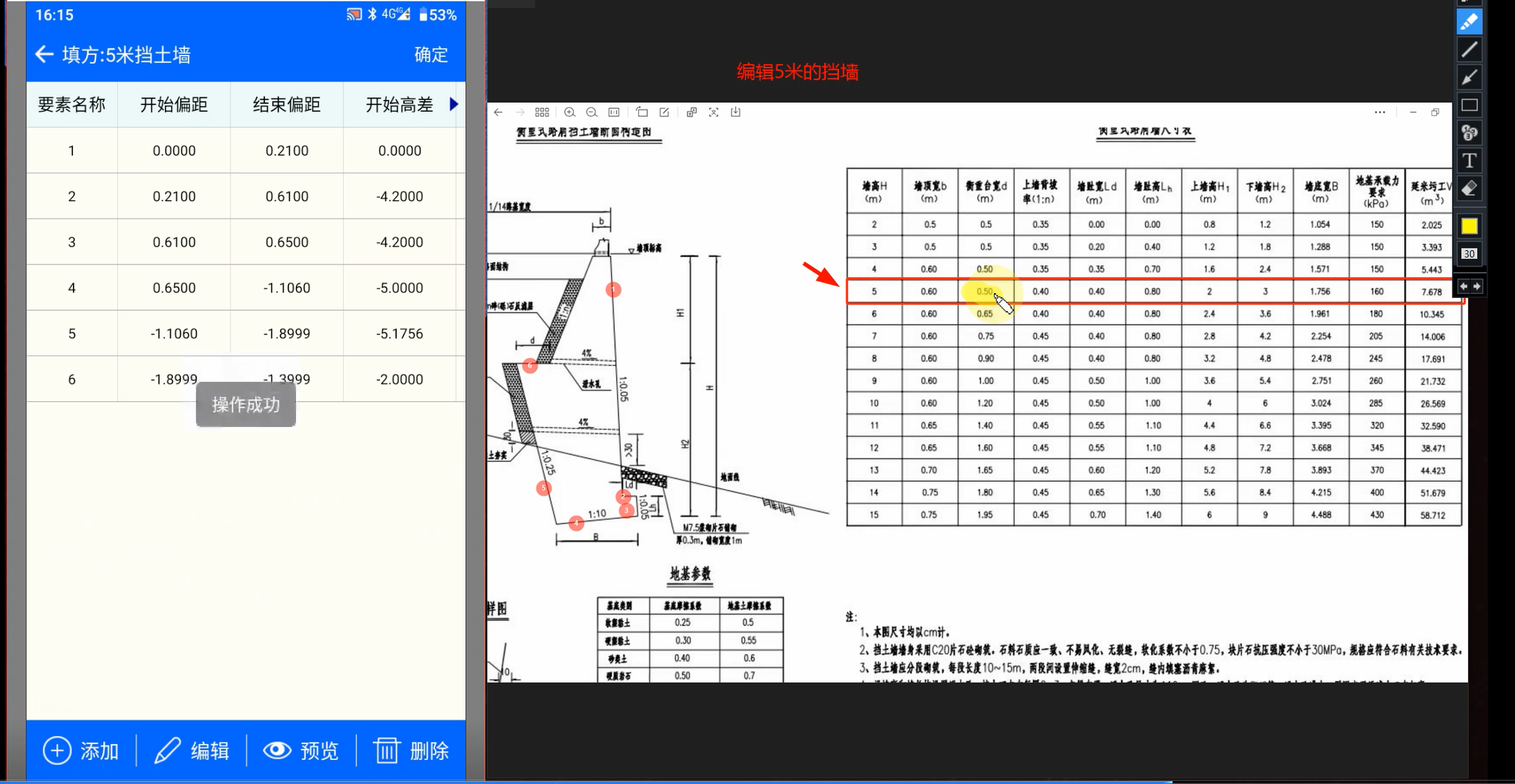This screenshot has width=1515, height=784.
Task: Click undo left arrow in annotation toolbar
Action: 1464,286
